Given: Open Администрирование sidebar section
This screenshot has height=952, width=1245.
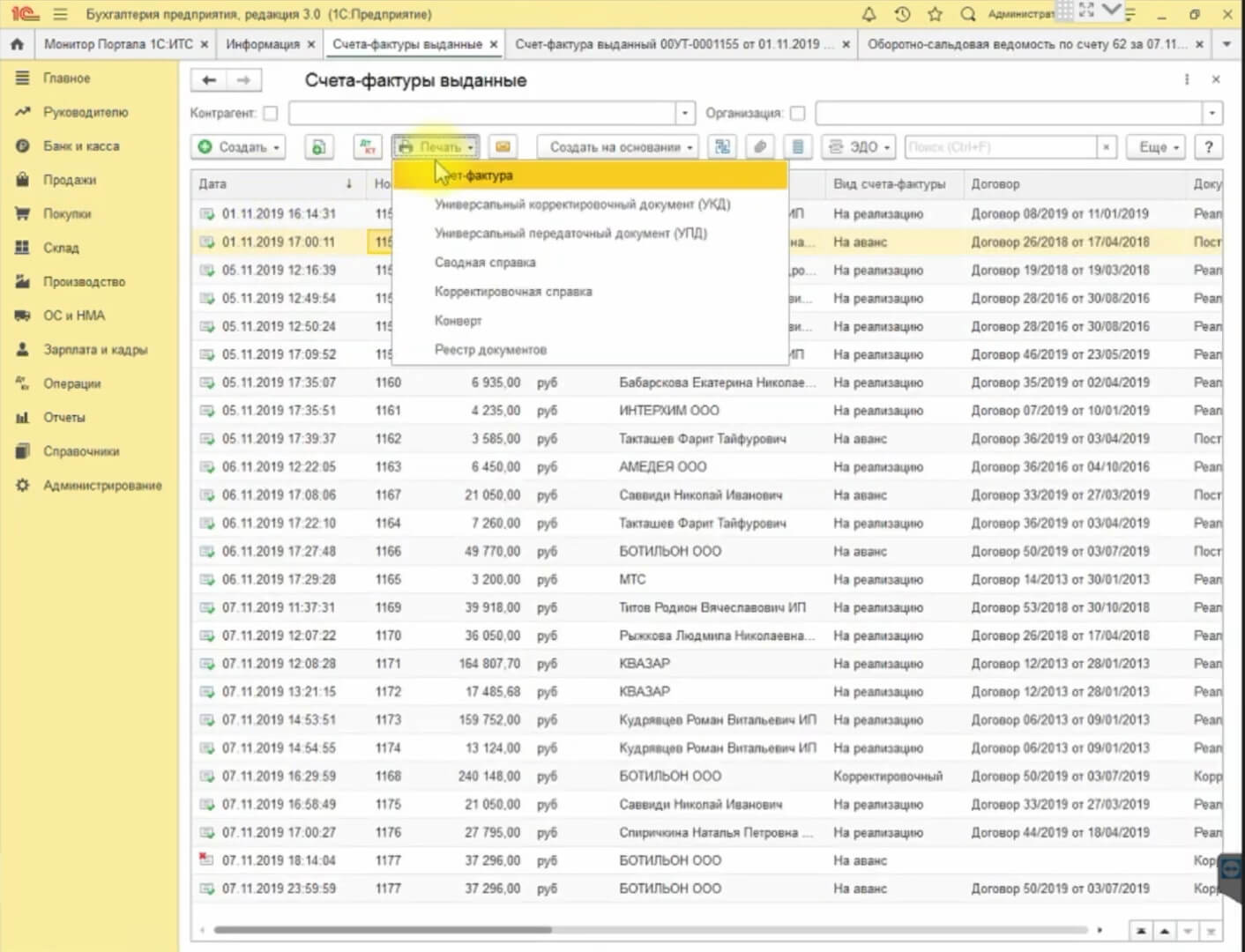Looking at the screenshot, I should point(102,486).
